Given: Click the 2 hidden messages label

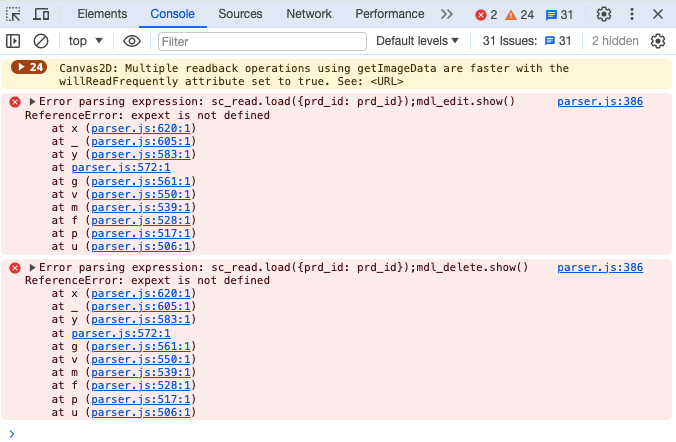Looking at the screenshot, I should pos(615,41).
